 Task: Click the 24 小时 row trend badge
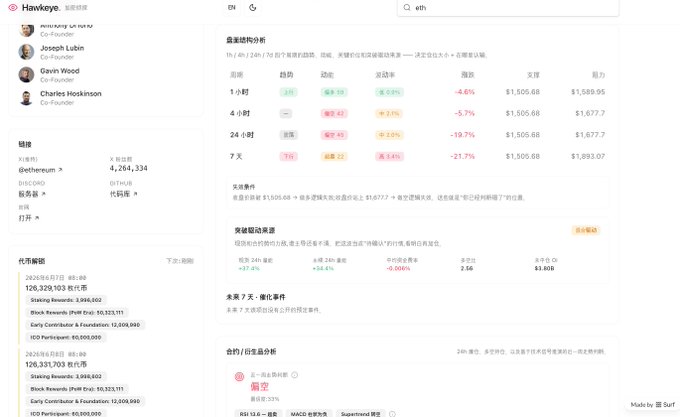click(x=288, y=135)
